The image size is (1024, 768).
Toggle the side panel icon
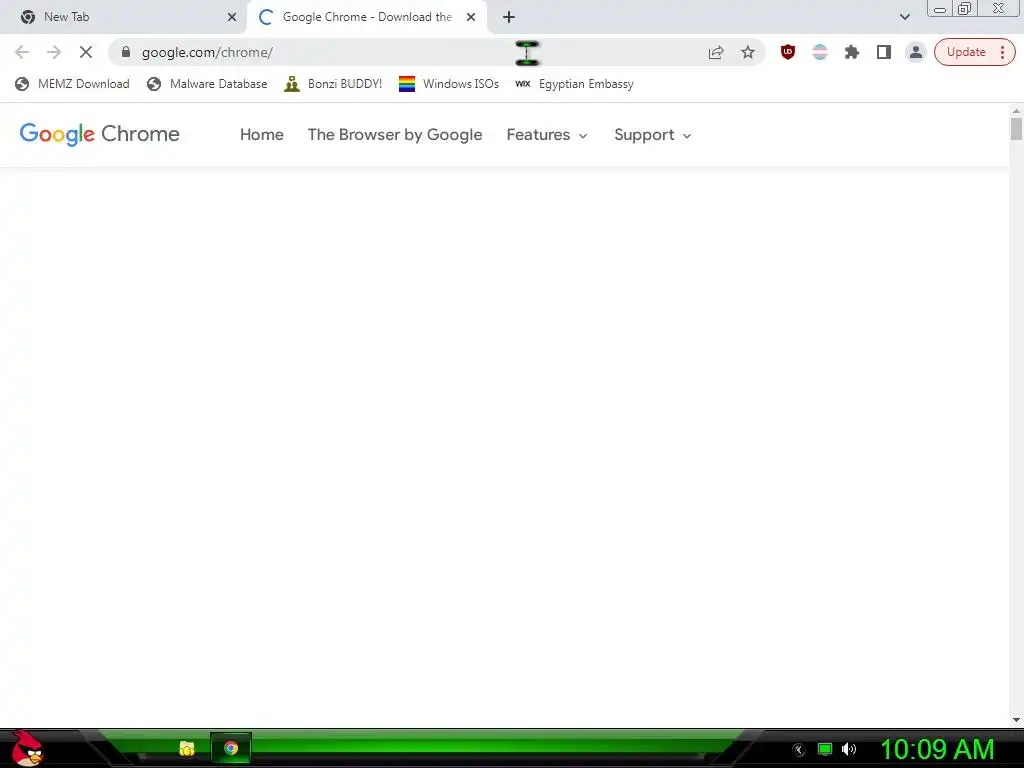tap(884, 52)
